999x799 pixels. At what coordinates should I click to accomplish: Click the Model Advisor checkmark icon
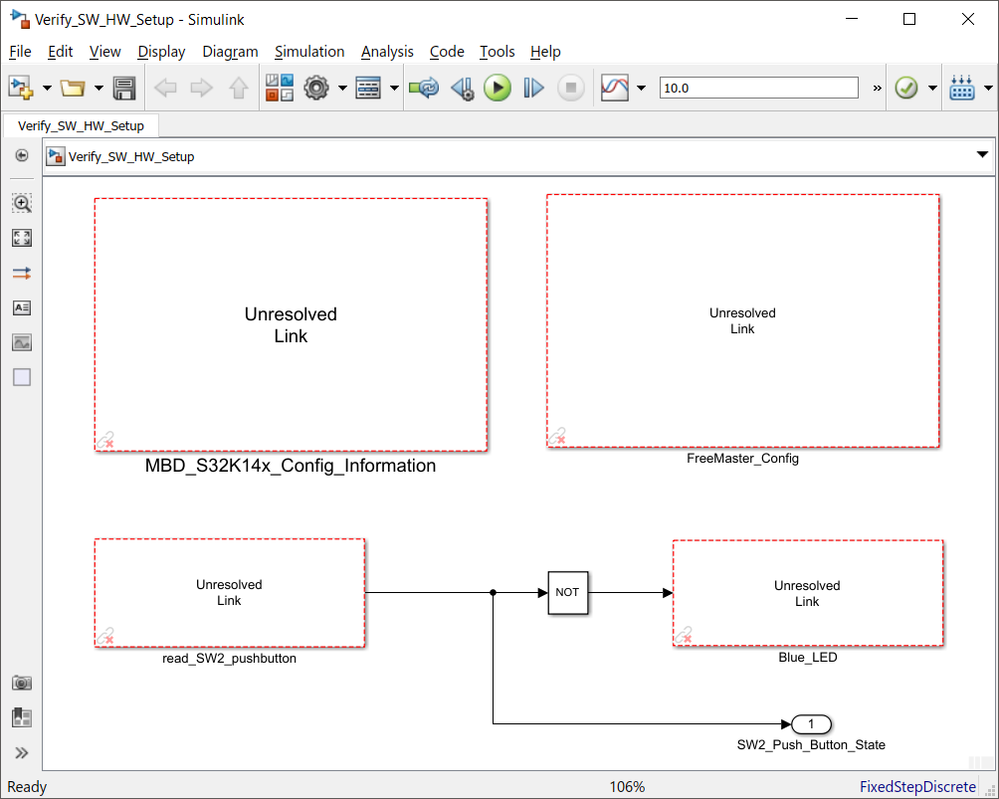(907, 88)
